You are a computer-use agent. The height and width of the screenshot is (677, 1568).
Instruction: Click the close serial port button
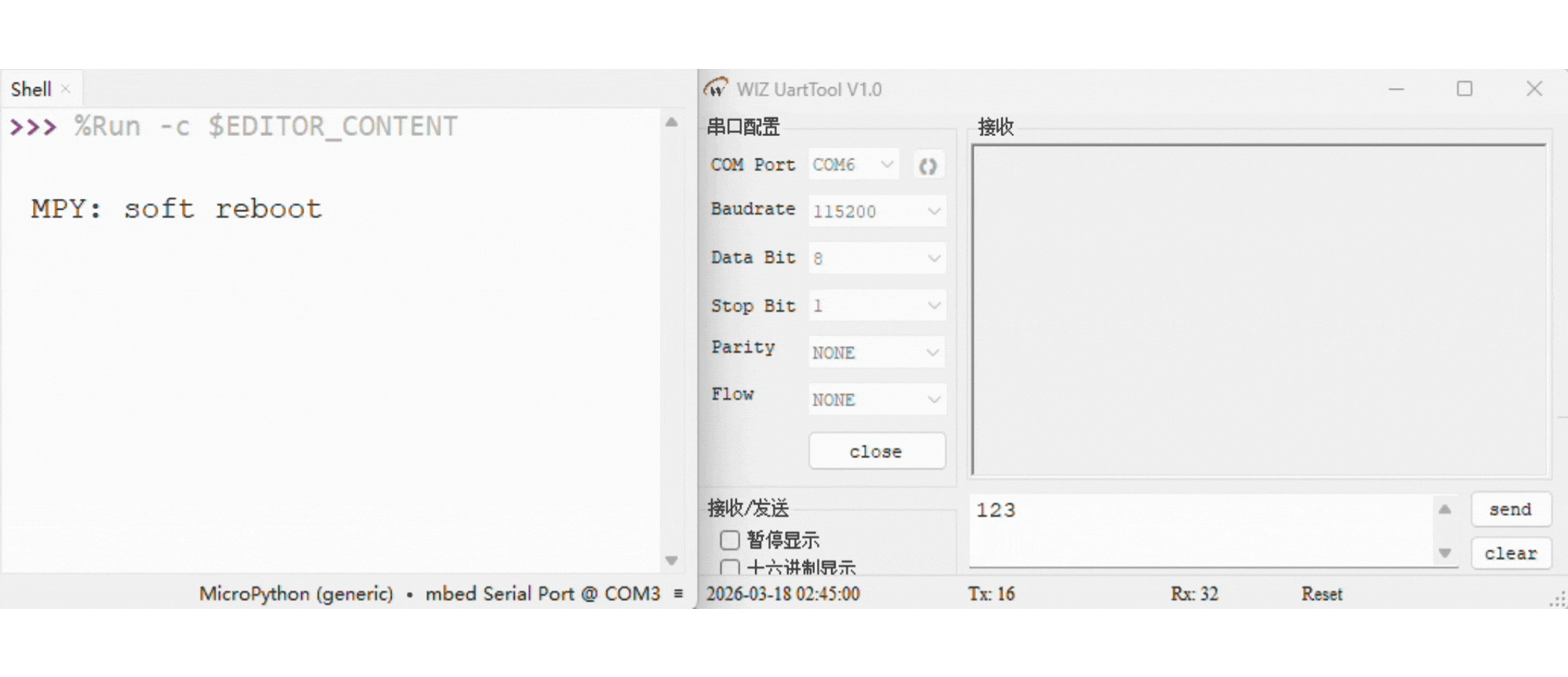click(x=877, y=451)
